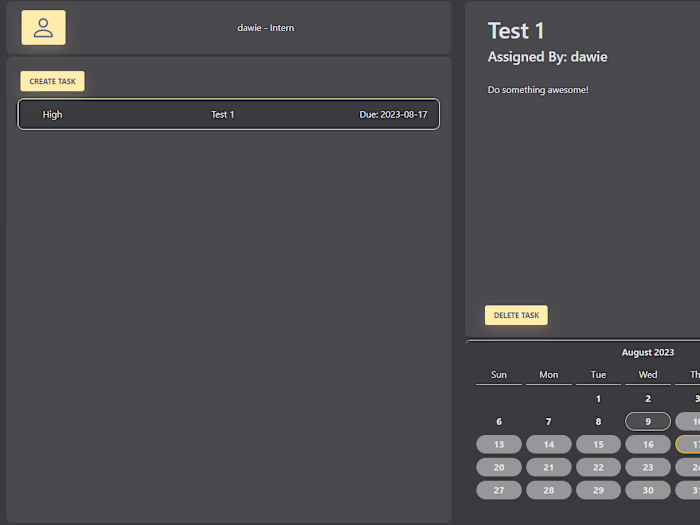Click the 'Do something awesome!' description

point(538,90)
